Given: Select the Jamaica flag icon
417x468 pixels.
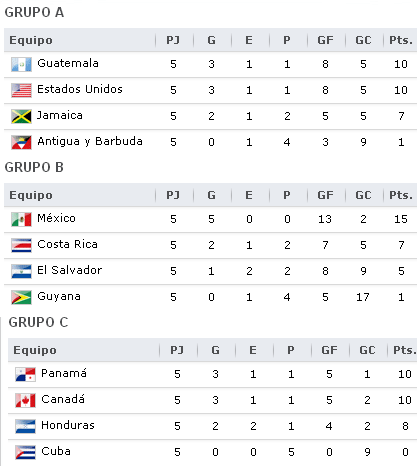Looking at the screenshot, I should click(21, 116).
